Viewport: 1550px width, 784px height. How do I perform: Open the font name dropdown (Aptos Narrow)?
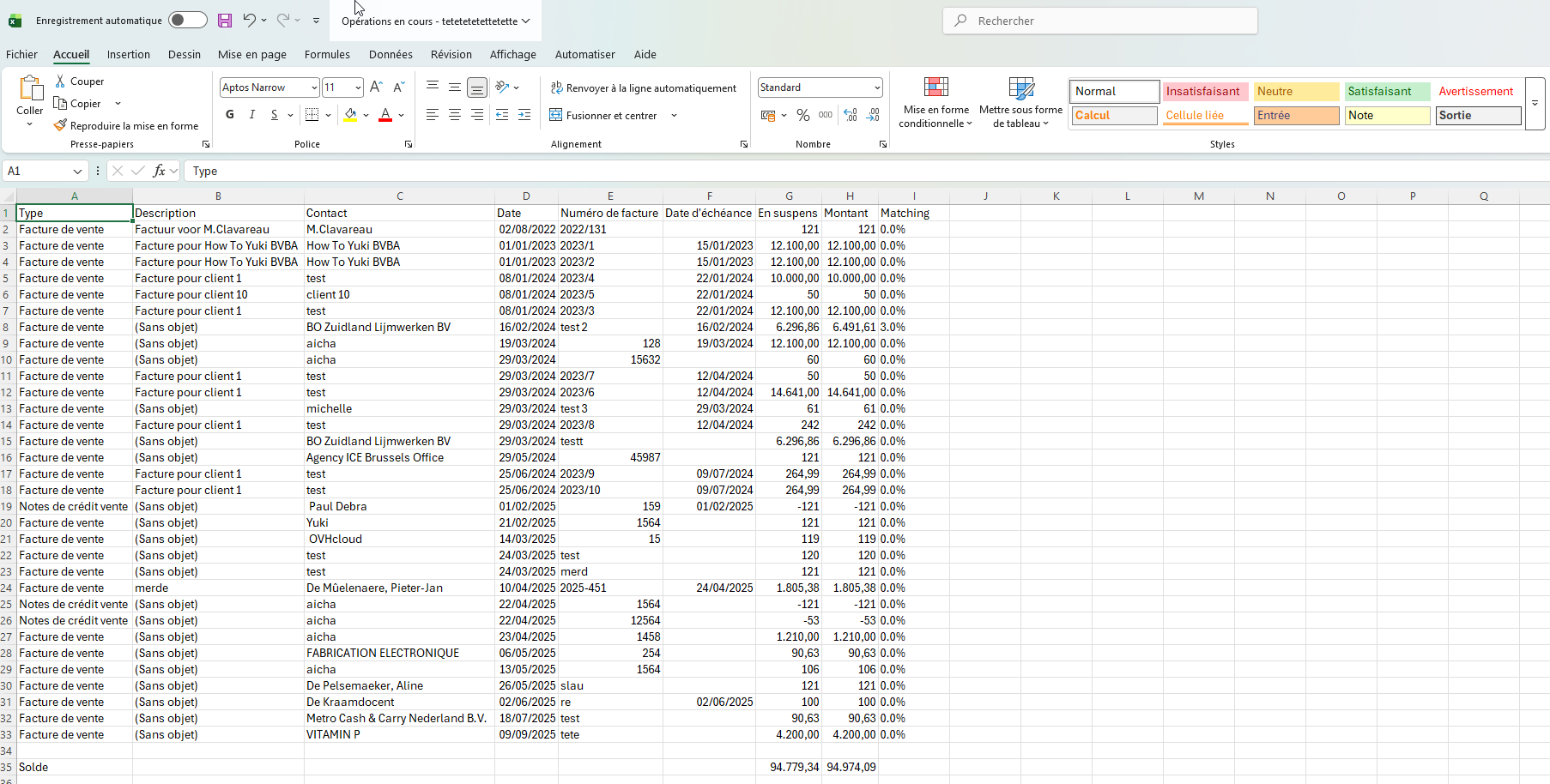(314, 87)
